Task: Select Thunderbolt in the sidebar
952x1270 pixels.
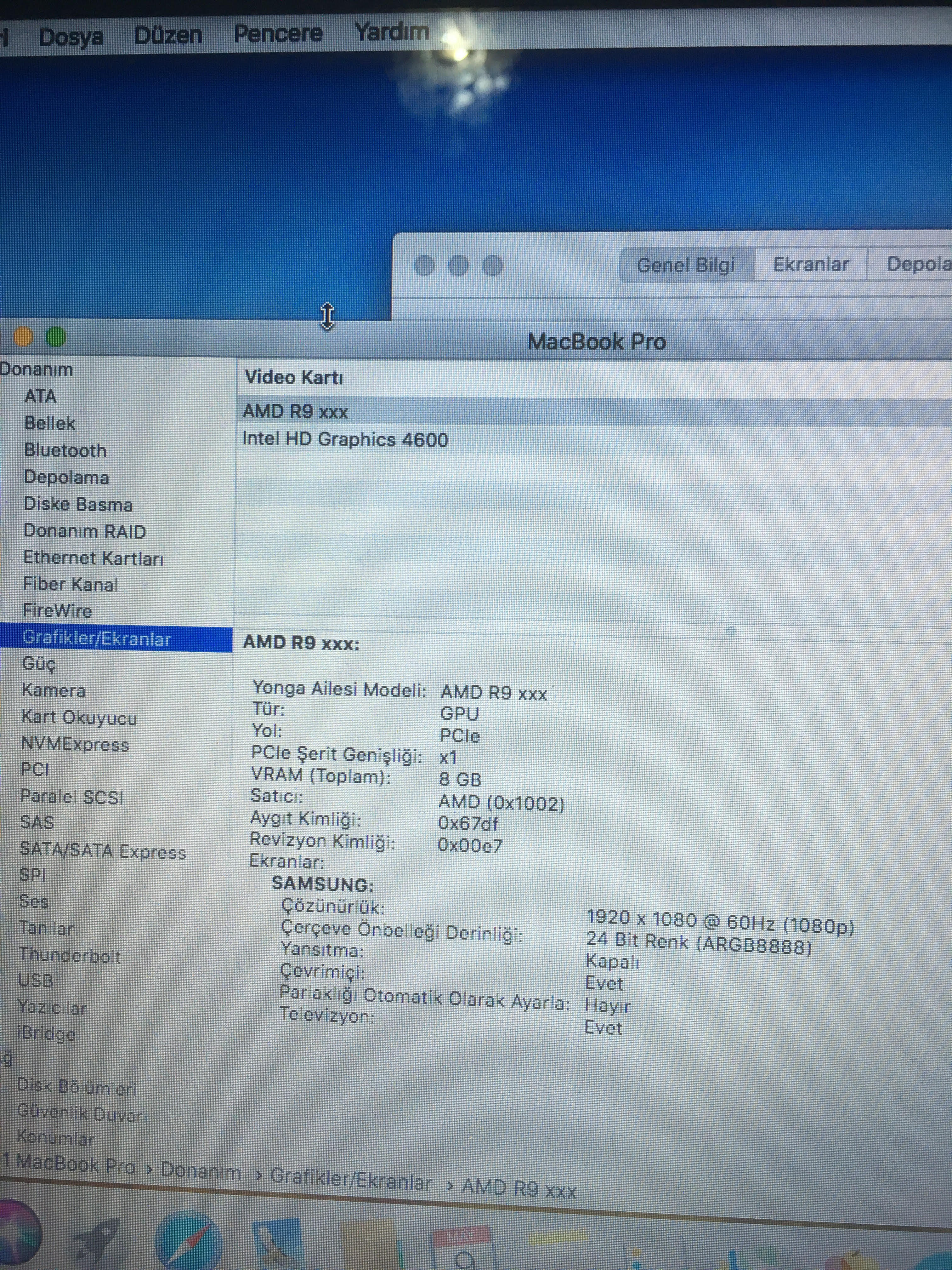Action: click(70, 955)
